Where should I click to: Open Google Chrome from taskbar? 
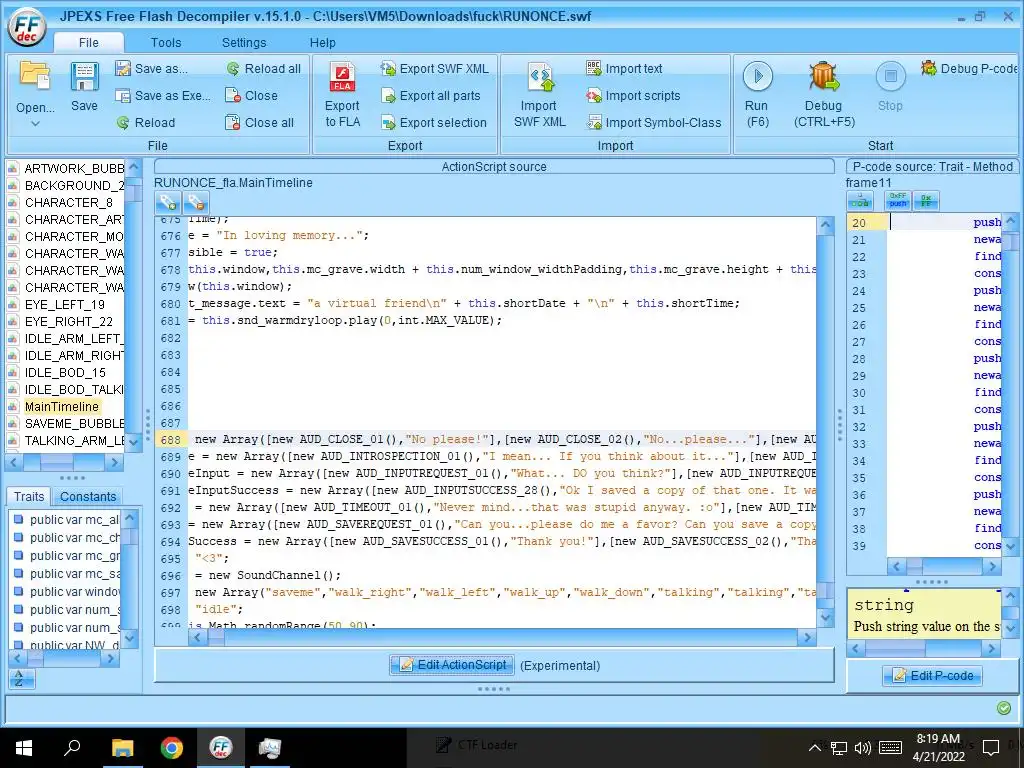click(x=171, y=748)
